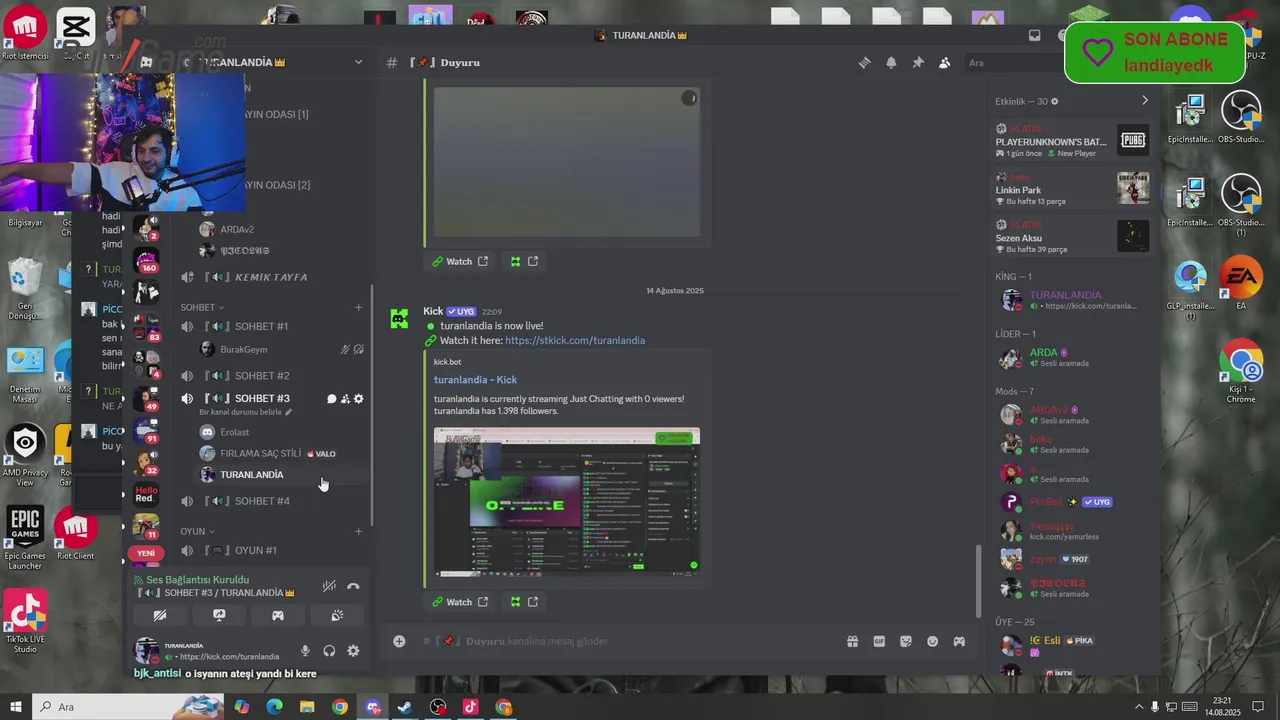This screenshot has width=1280, height=720.
Task: Open emoji picker in message bar
Action: click(x=932, y=641)
